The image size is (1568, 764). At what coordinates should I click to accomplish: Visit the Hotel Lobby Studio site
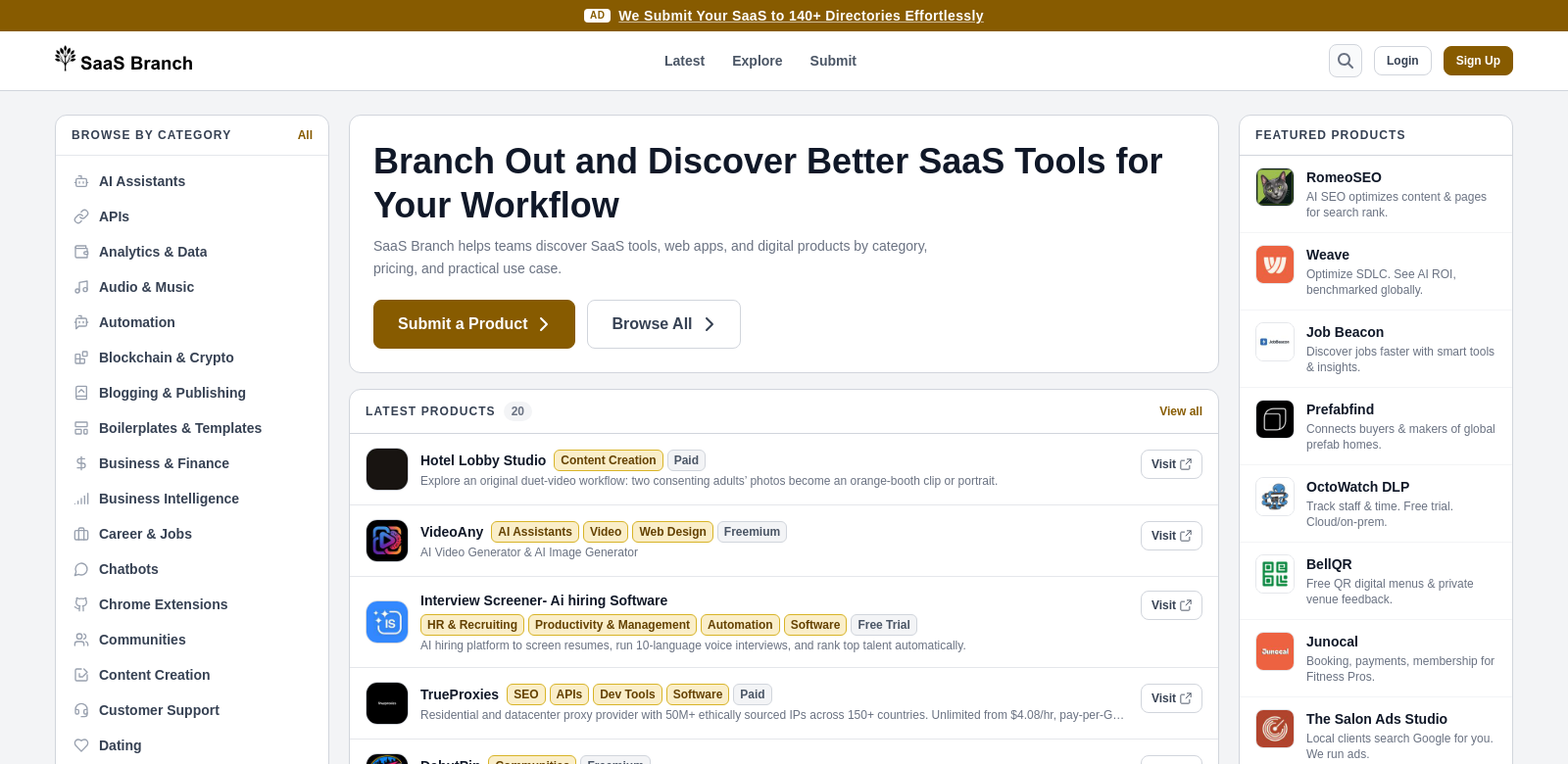[x=1171, y=464]
